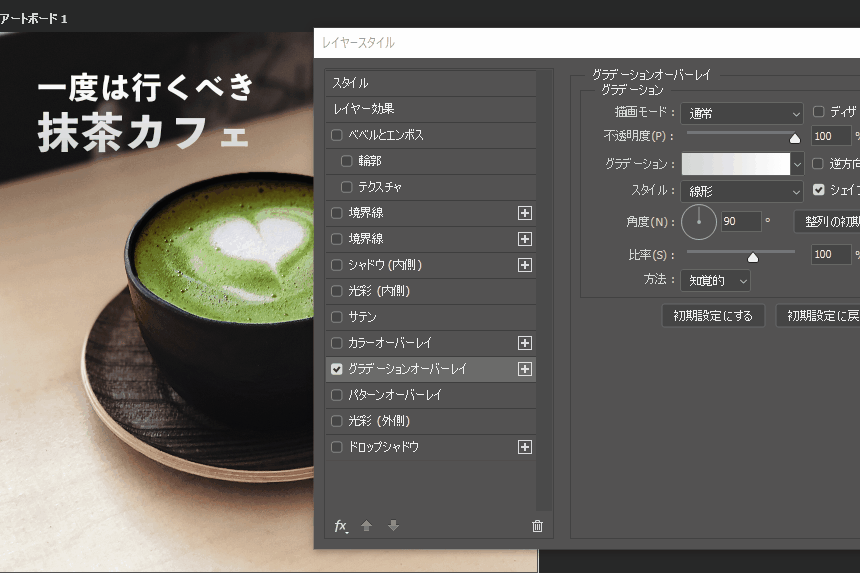Click the 角度 value field showing 90
The width and height of the screenshot is (860, 573).
[741, 222]
